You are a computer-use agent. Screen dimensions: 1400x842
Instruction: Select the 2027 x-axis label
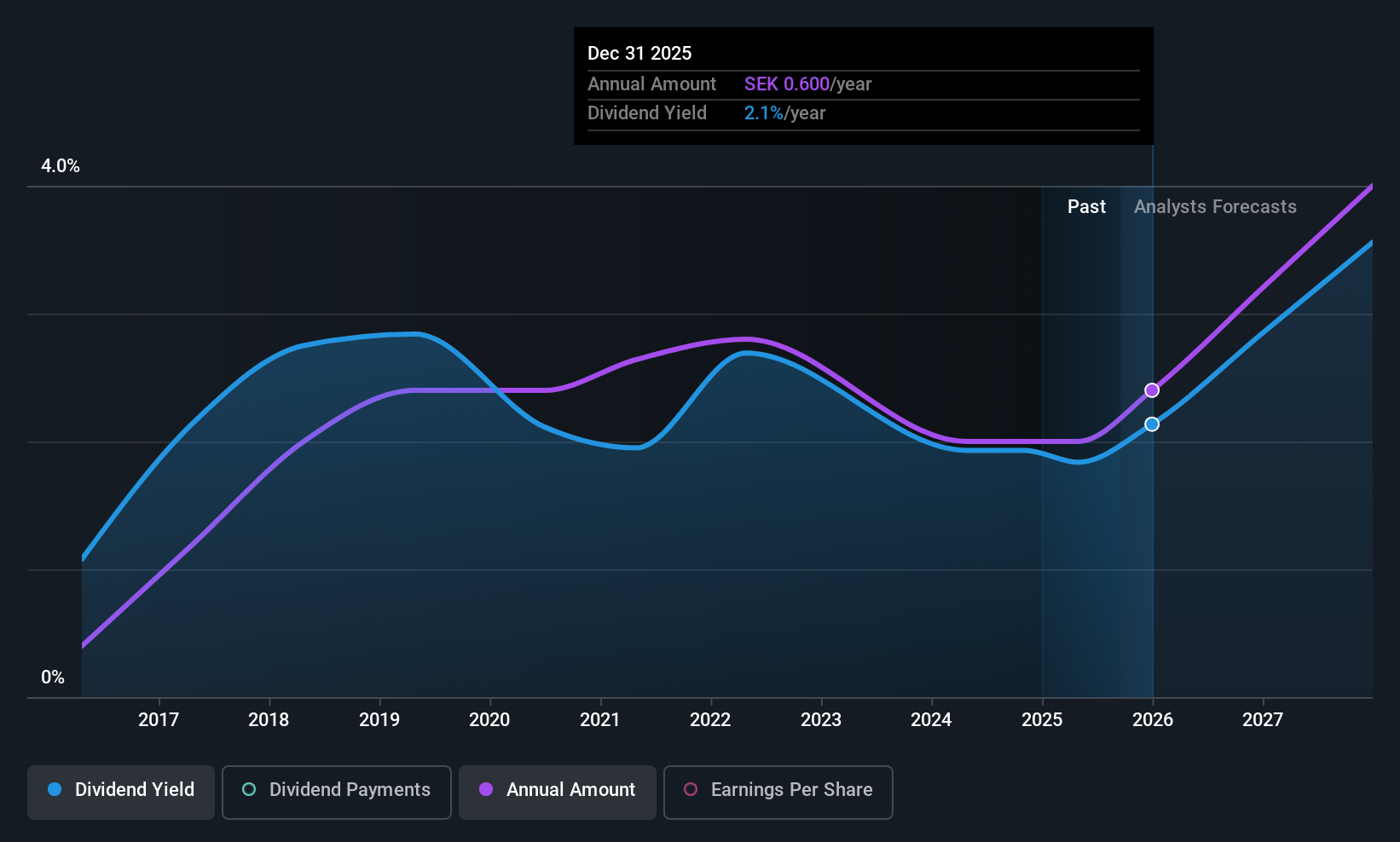pos(1263,720)
